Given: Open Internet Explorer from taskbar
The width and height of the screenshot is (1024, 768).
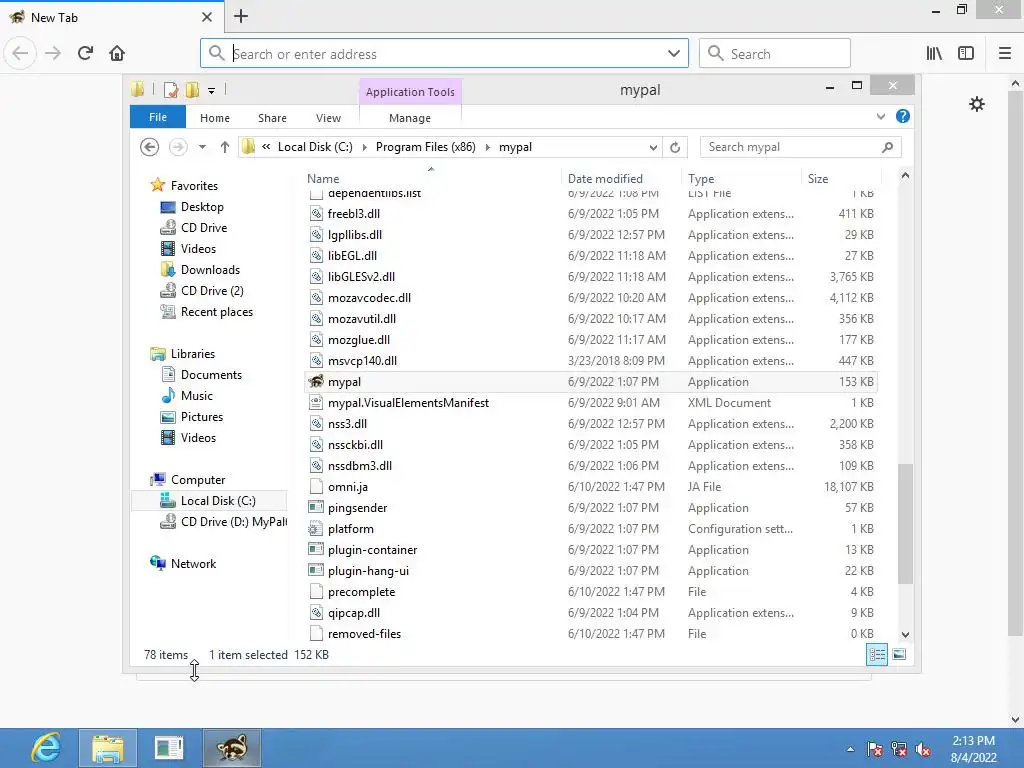Looking at the screenshot, I should pos(45,748).
